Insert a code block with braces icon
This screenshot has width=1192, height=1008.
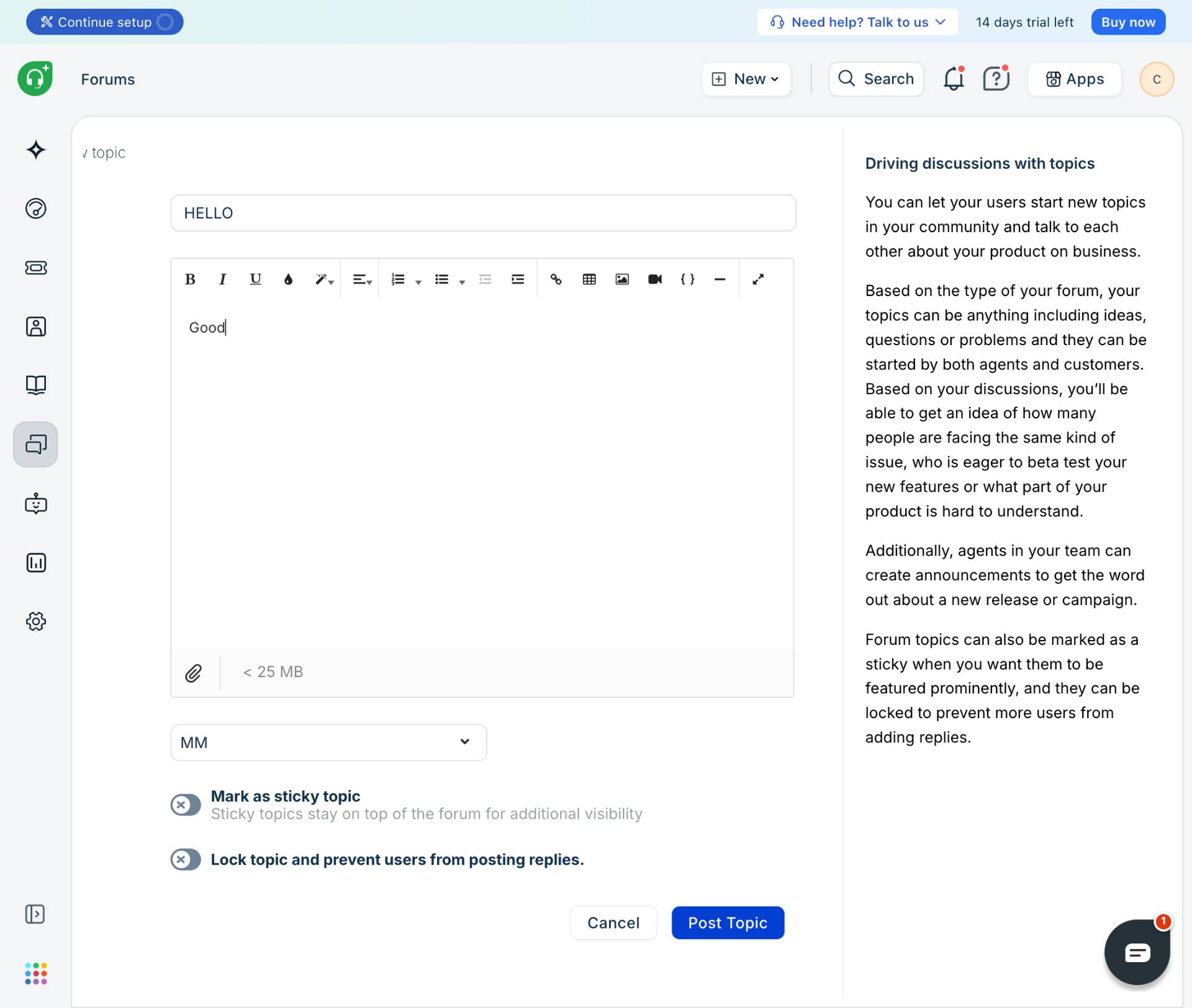[x=687, y=279]
